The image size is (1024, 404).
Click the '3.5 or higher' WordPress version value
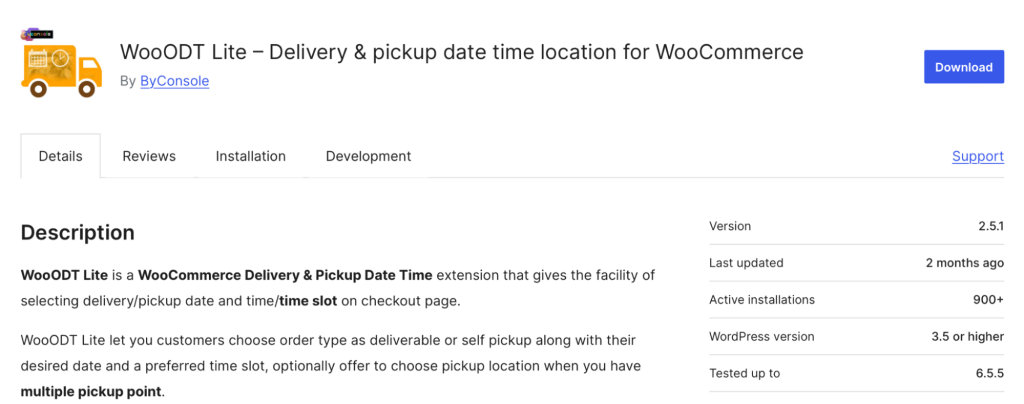(x=967, y=336)
